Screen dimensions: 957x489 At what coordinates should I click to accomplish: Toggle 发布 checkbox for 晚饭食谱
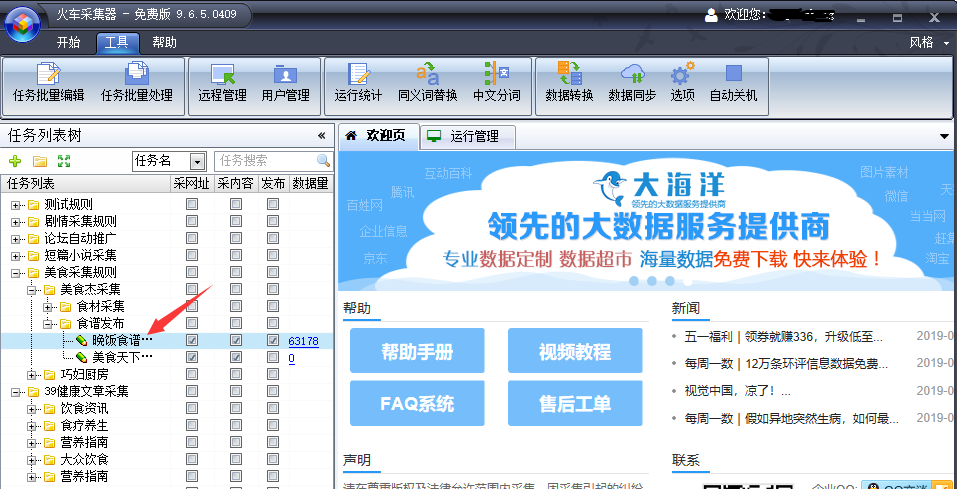point(273,340)
